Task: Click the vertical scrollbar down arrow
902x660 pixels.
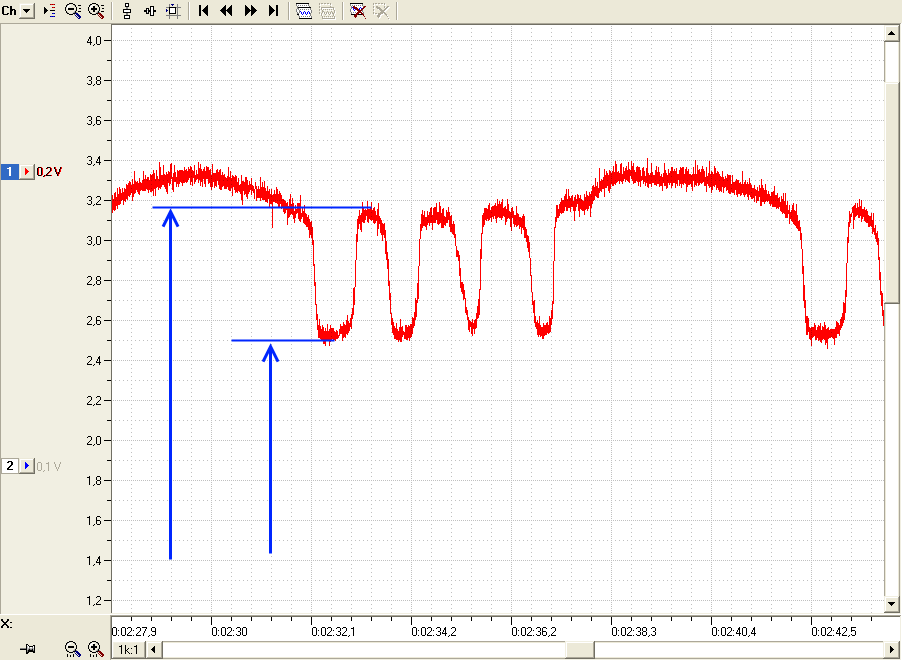Action: 891,604
